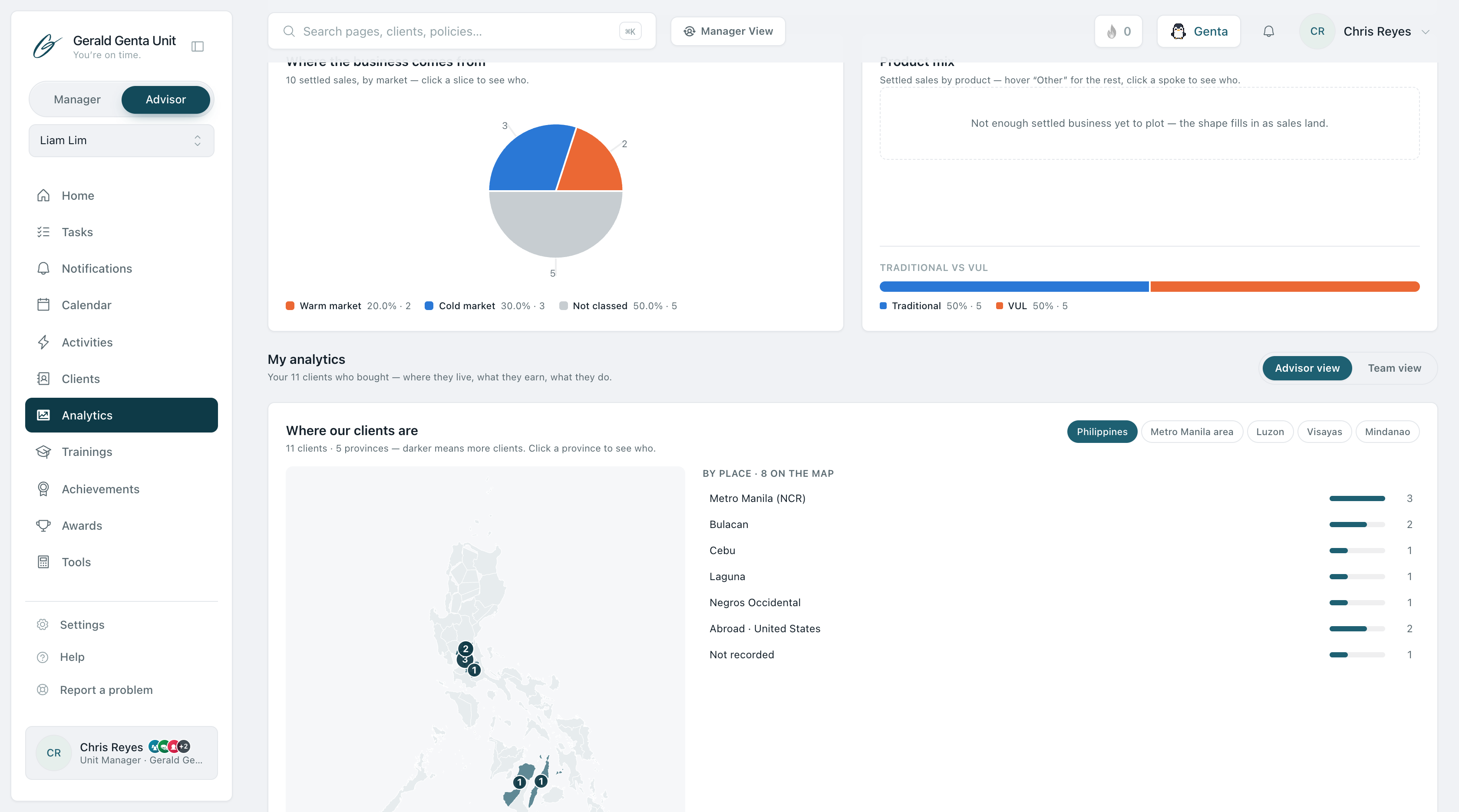Image resolution: width=1459 pixels, height=812 pixels.
Task: Click Metro Manila (NCR) place row
Action: pos(1061,498)
